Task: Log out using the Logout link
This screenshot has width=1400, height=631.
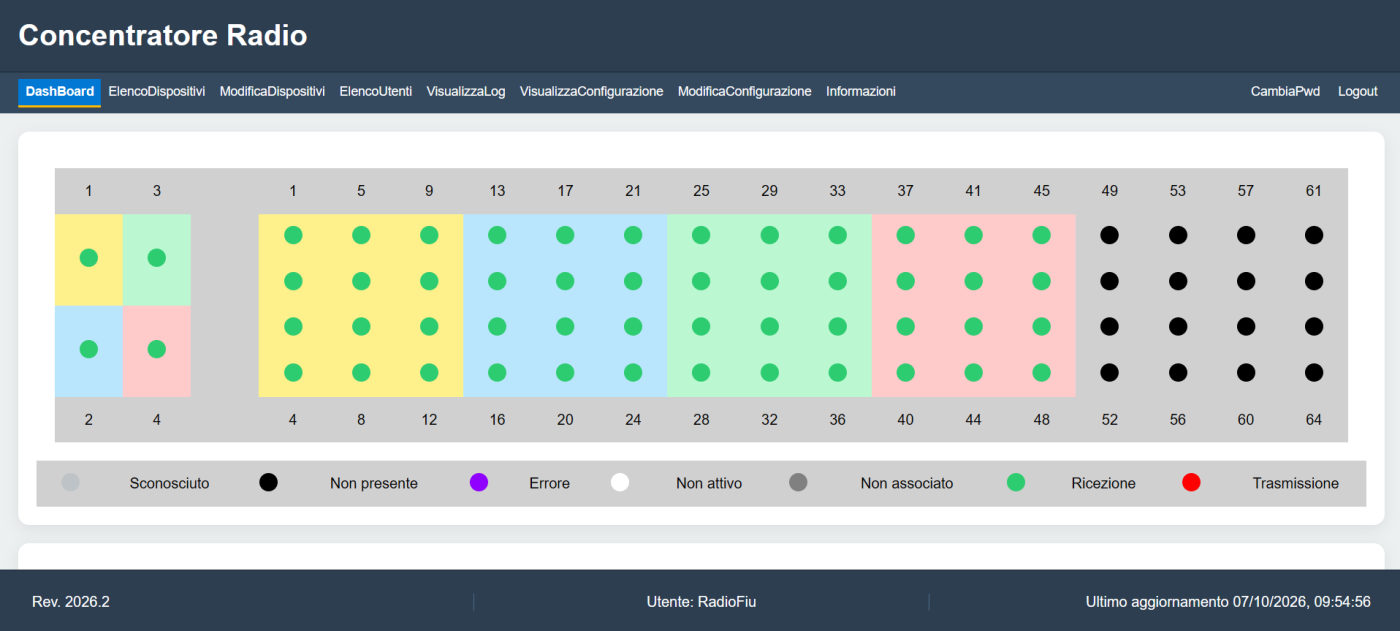Action: click(1358, 92)
